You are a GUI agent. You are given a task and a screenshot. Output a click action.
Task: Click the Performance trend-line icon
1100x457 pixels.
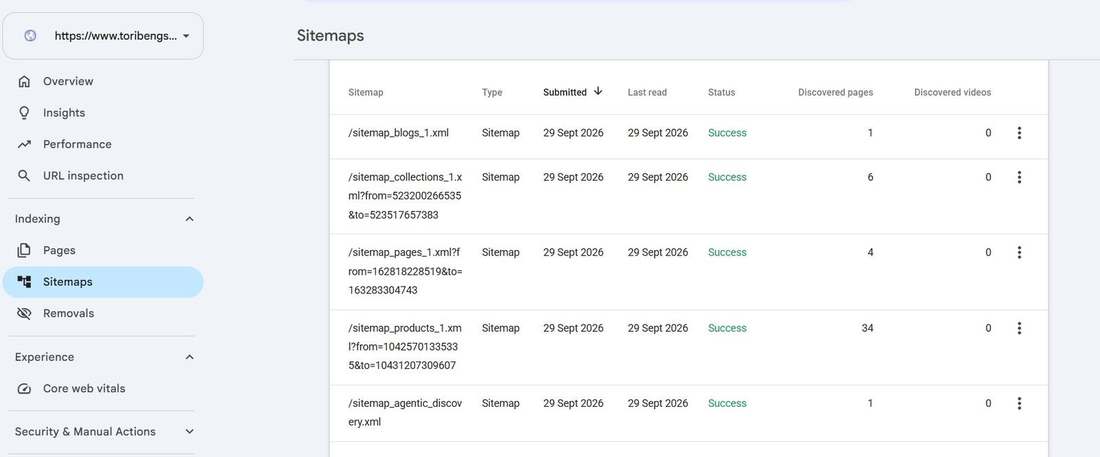pyautogui.click(x=25, y=145)
